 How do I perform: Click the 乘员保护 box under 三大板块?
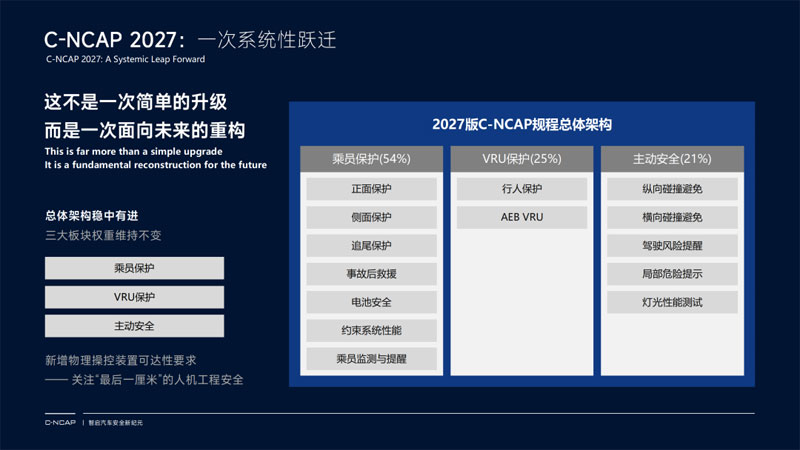(x=134, y=268)
